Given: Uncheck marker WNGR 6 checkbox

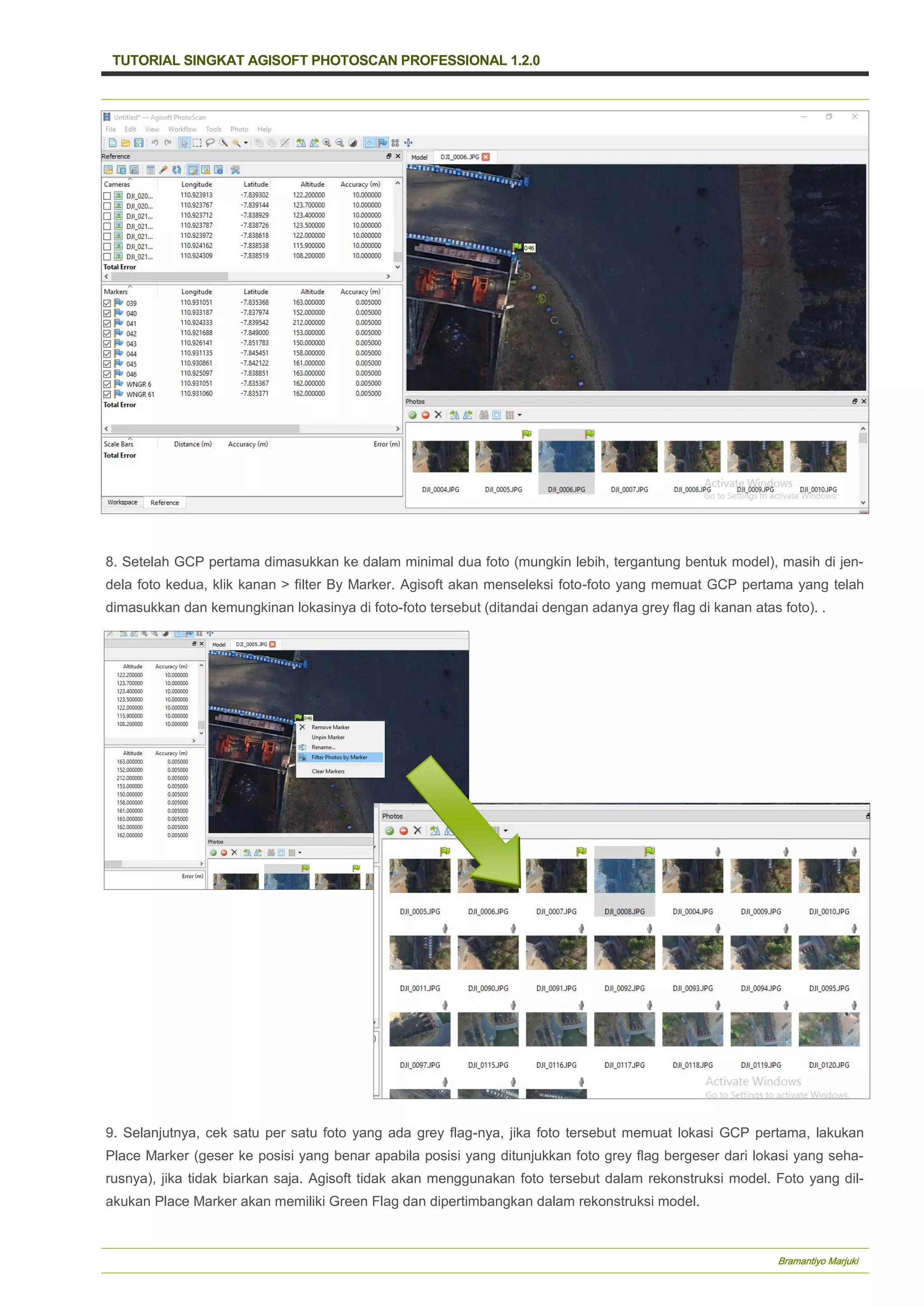Looking at the screenshot, I should tap(107, 384).
